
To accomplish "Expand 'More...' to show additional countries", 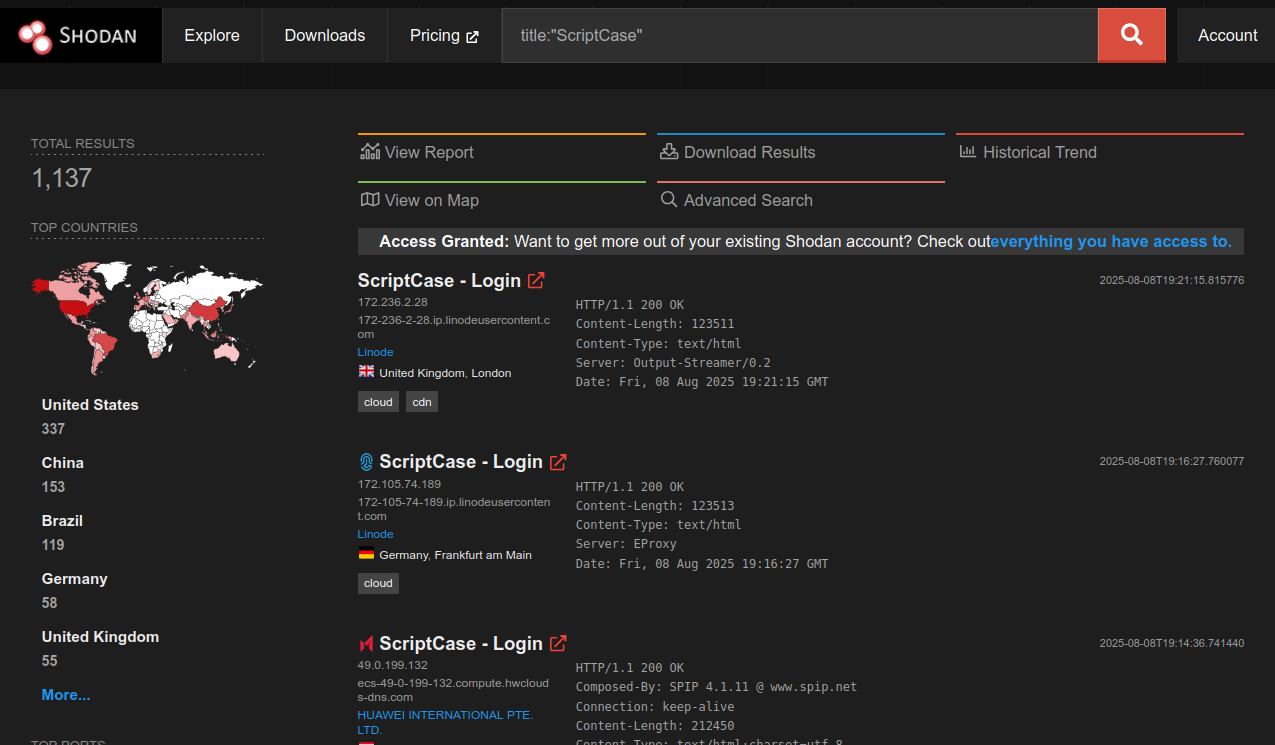I will (x=65, y=694).
